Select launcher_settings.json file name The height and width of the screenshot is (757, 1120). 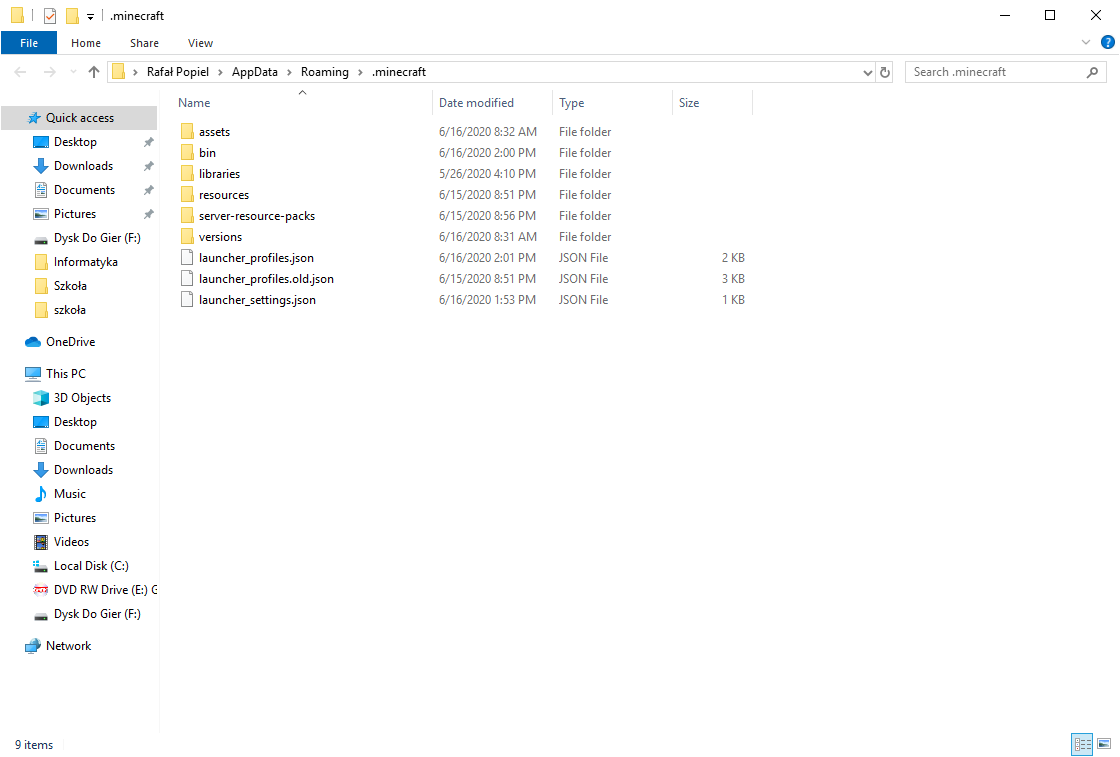point(257,300)
